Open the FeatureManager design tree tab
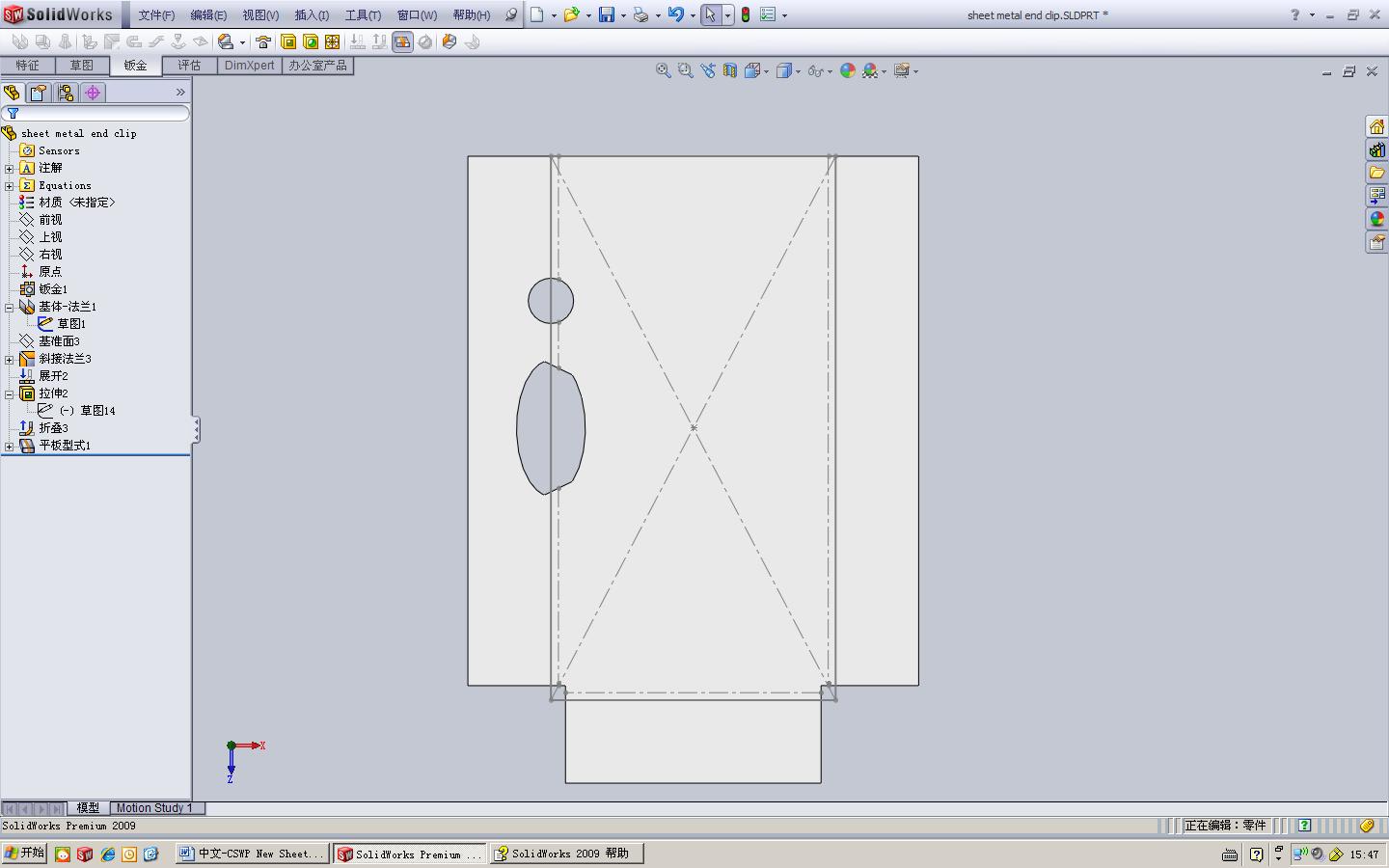 tap(12, 93)
